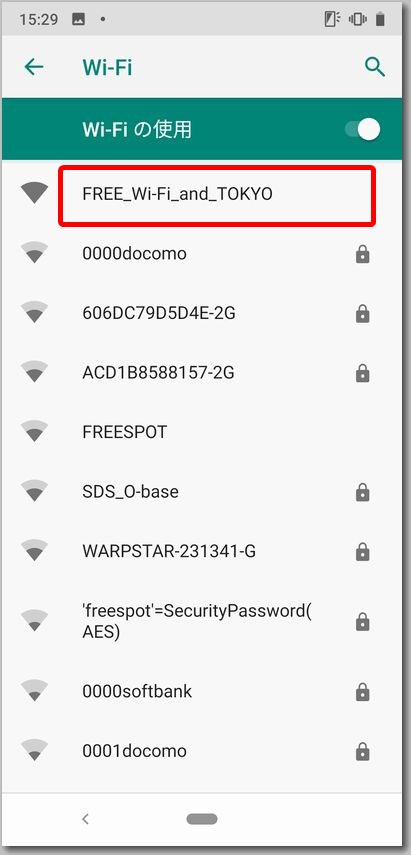This screenshot has width=411, height=855.
Task: Tap the lock icon beside 0000docomo
Action: tap(362, 254)
